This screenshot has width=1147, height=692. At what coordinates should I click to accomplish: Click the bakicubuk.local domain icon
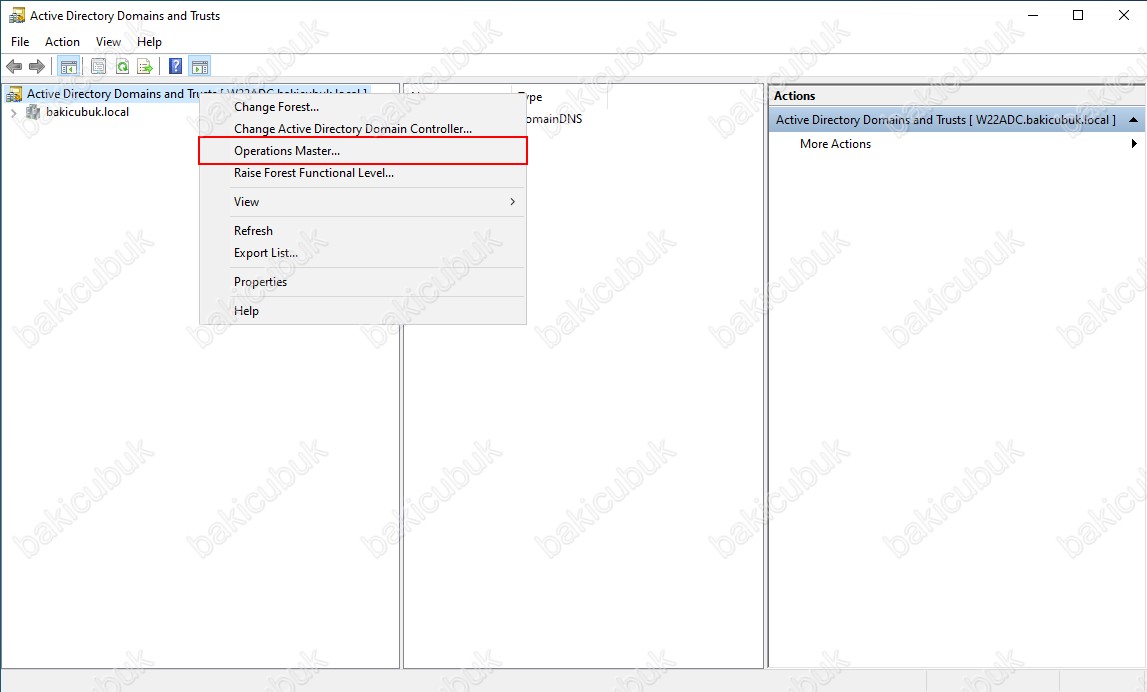(33, 112)
